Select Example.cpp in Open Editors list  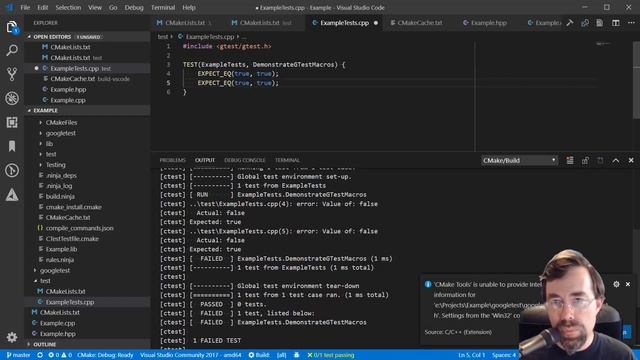(x=68, y=100)
